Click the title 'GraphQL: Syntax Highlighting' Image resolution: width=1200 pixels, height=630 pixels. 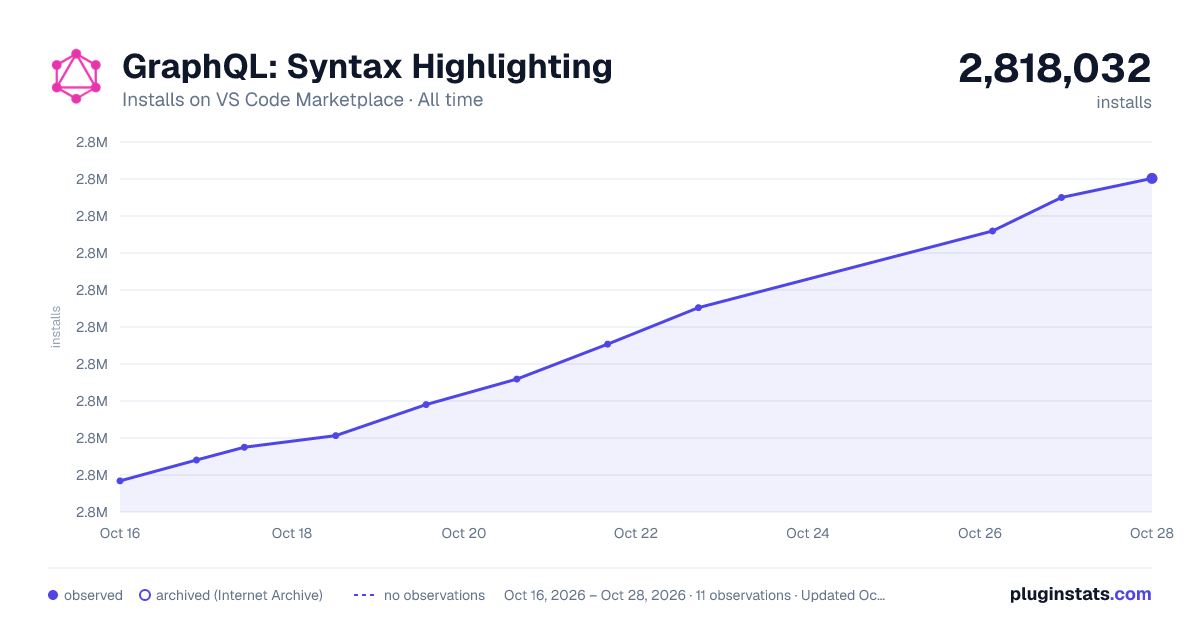click(367, 67)
